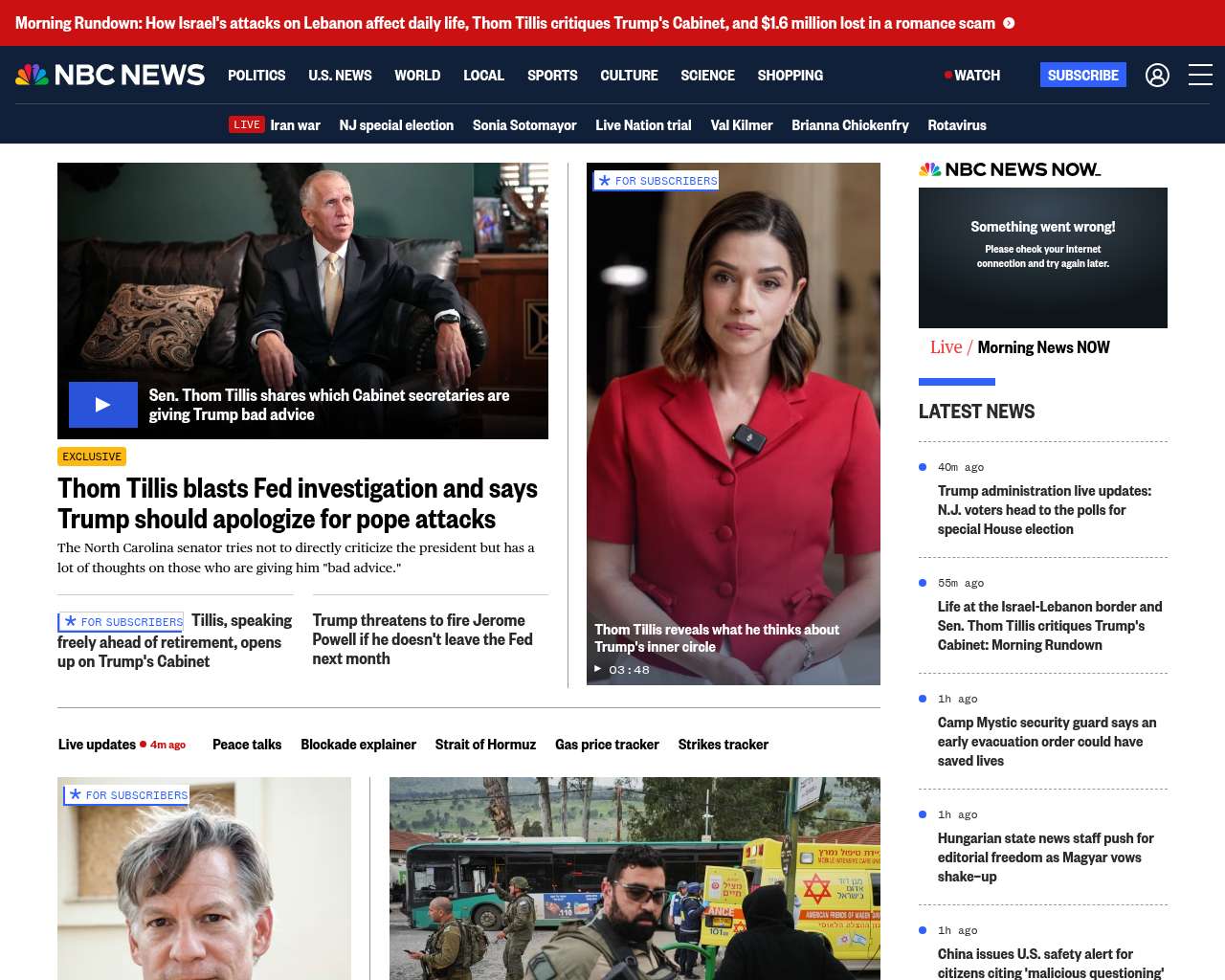Go to the Shopping section

tap(790, 76)
